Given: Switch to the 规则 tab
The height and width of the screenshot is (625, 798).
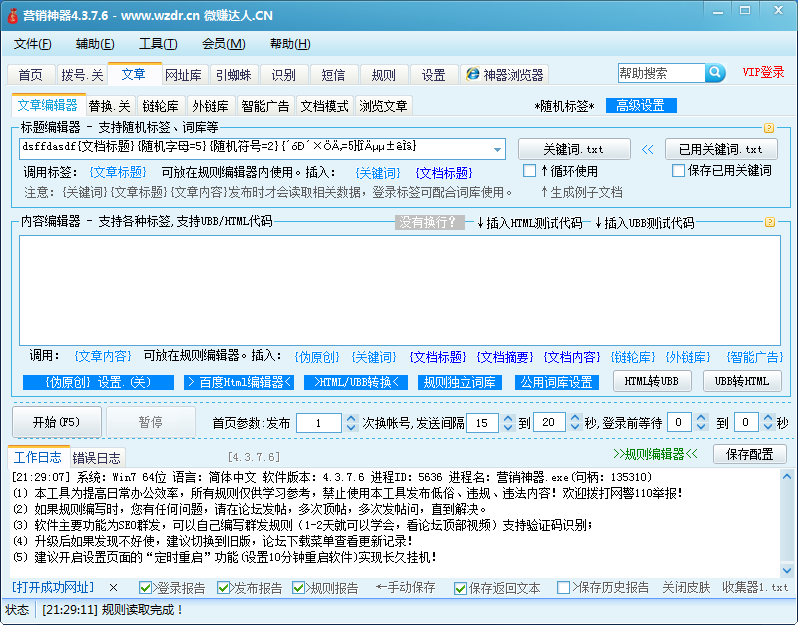Looking at the screenshot, I should coord(383,75).
